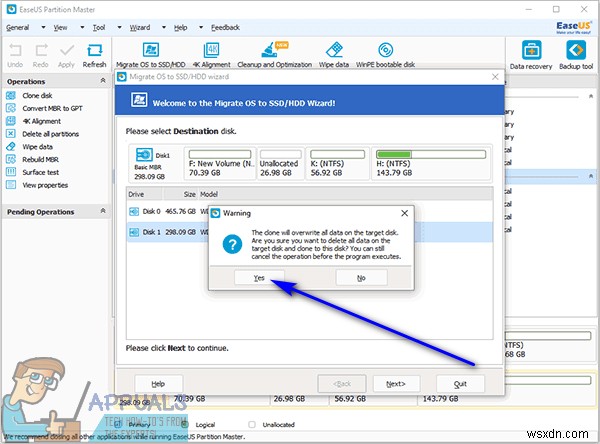Open the View menu
This screenshot has height=444, width=600.
tap(60, 28)
